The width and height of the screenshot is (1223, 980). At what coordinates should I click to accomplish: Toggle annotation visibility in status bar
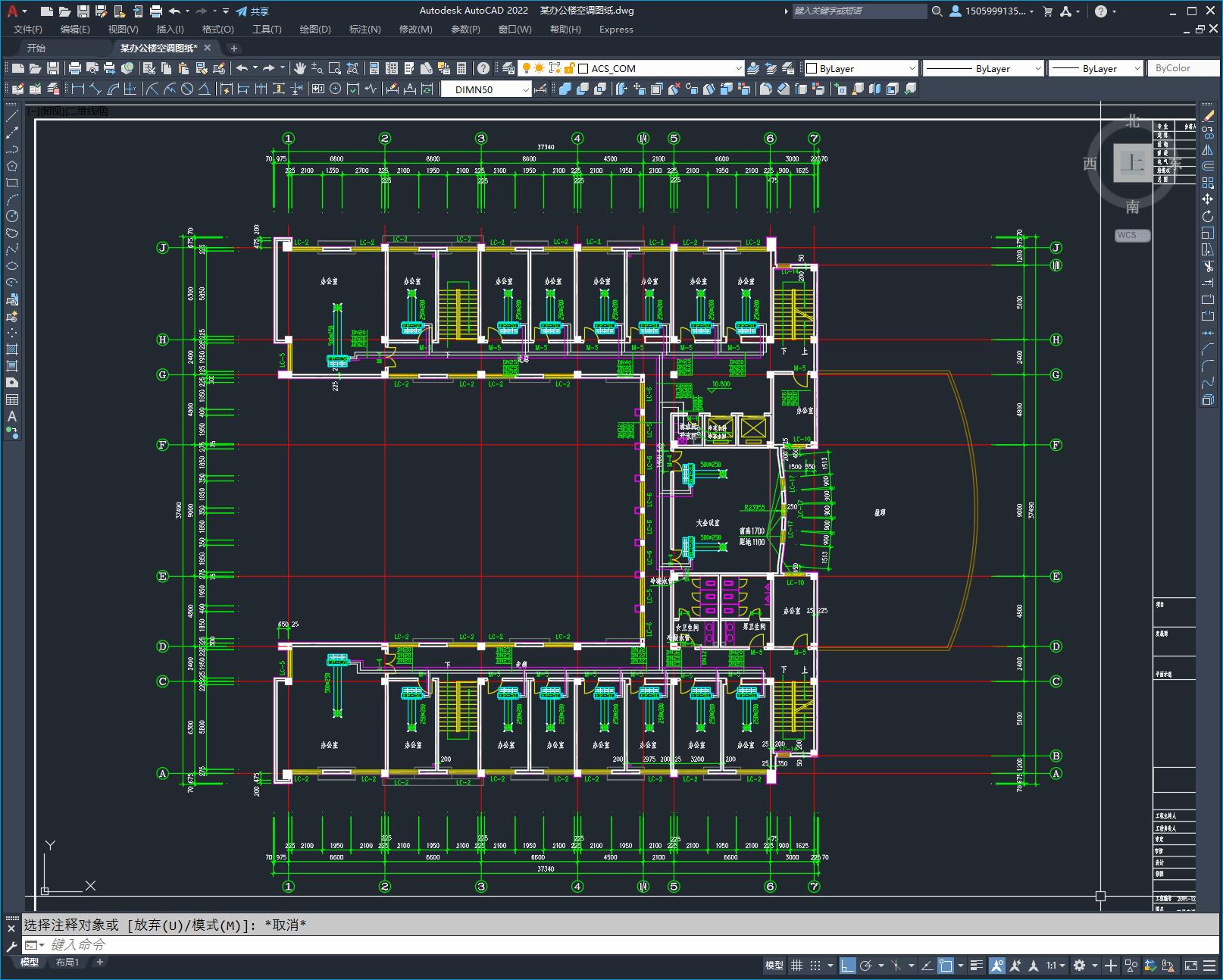(x=996, y=965)
